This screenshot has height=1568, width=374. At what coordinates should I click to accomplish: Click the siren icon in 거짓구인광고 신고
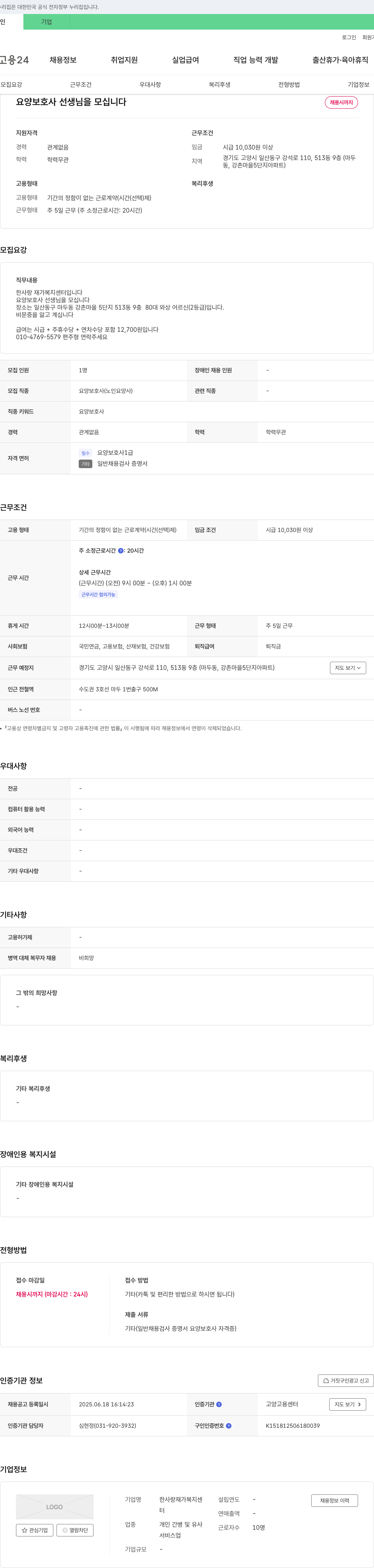(x=326, y=1381)
